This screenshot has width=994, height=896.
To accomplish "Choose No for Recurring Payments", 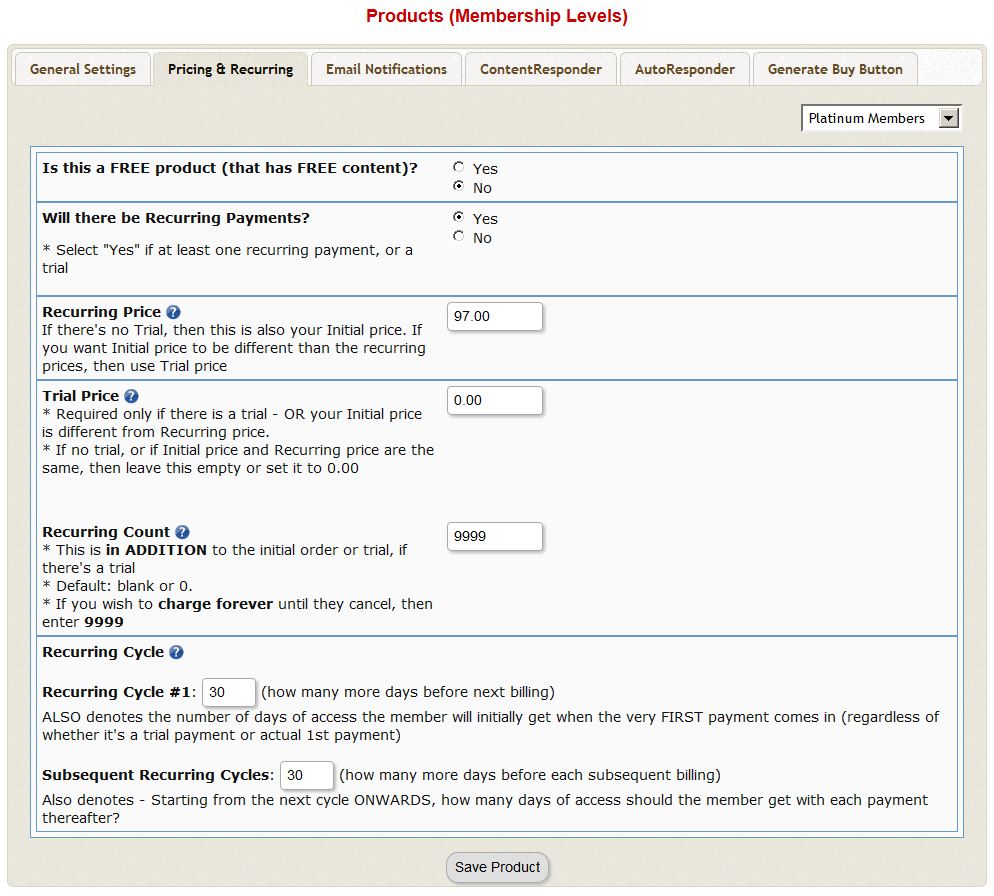I will tap(459, 237).
